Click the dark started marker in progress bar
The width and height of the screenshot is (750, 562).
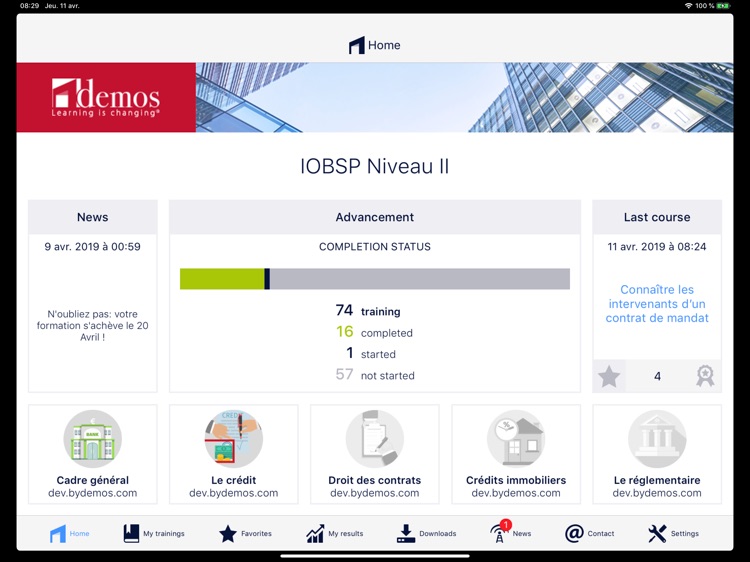[267, 279]
